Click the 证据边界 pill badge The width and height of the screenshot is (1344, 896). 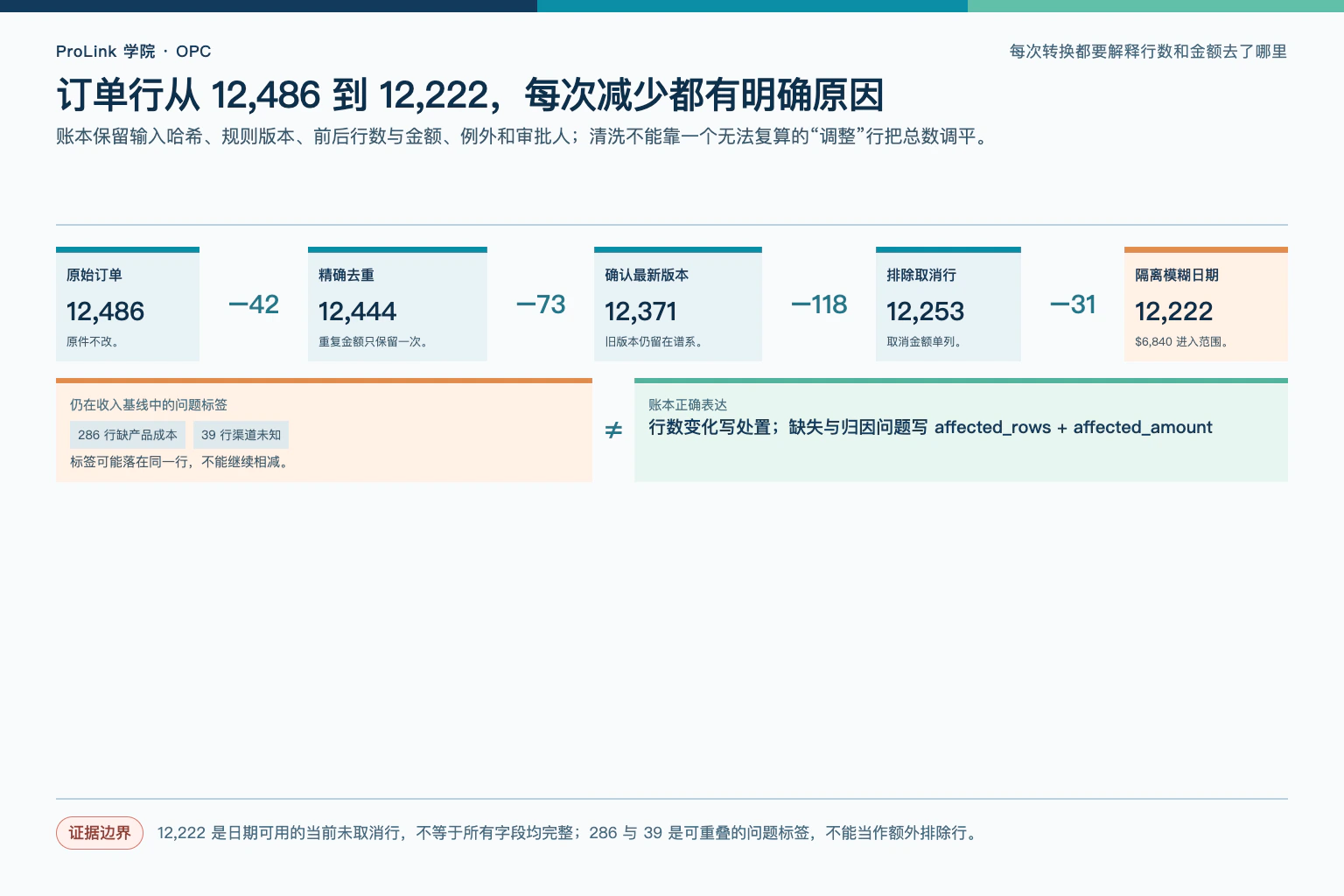coord(100,833)
